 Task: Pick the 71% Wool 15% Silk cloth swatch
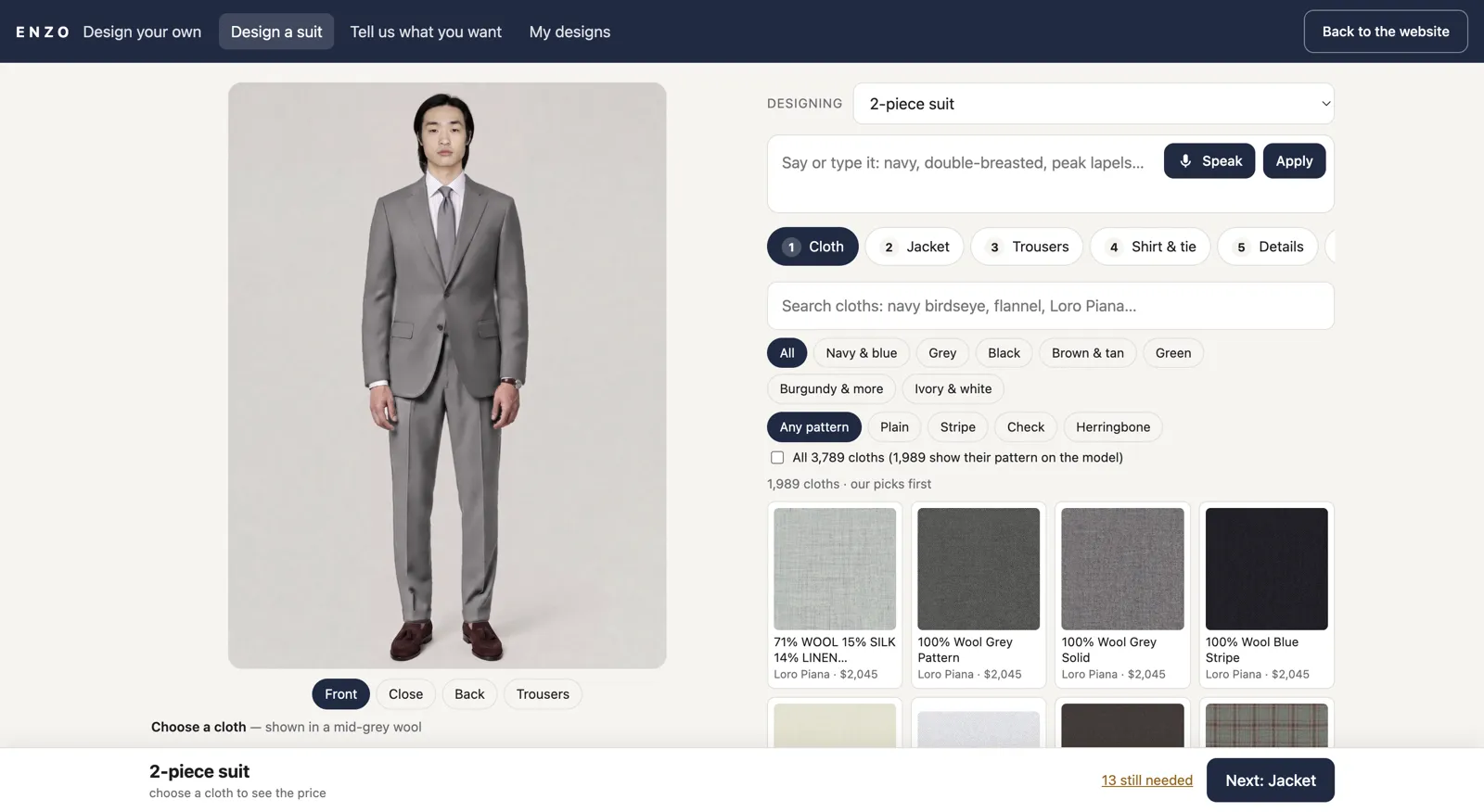click(x=835, y=595)
